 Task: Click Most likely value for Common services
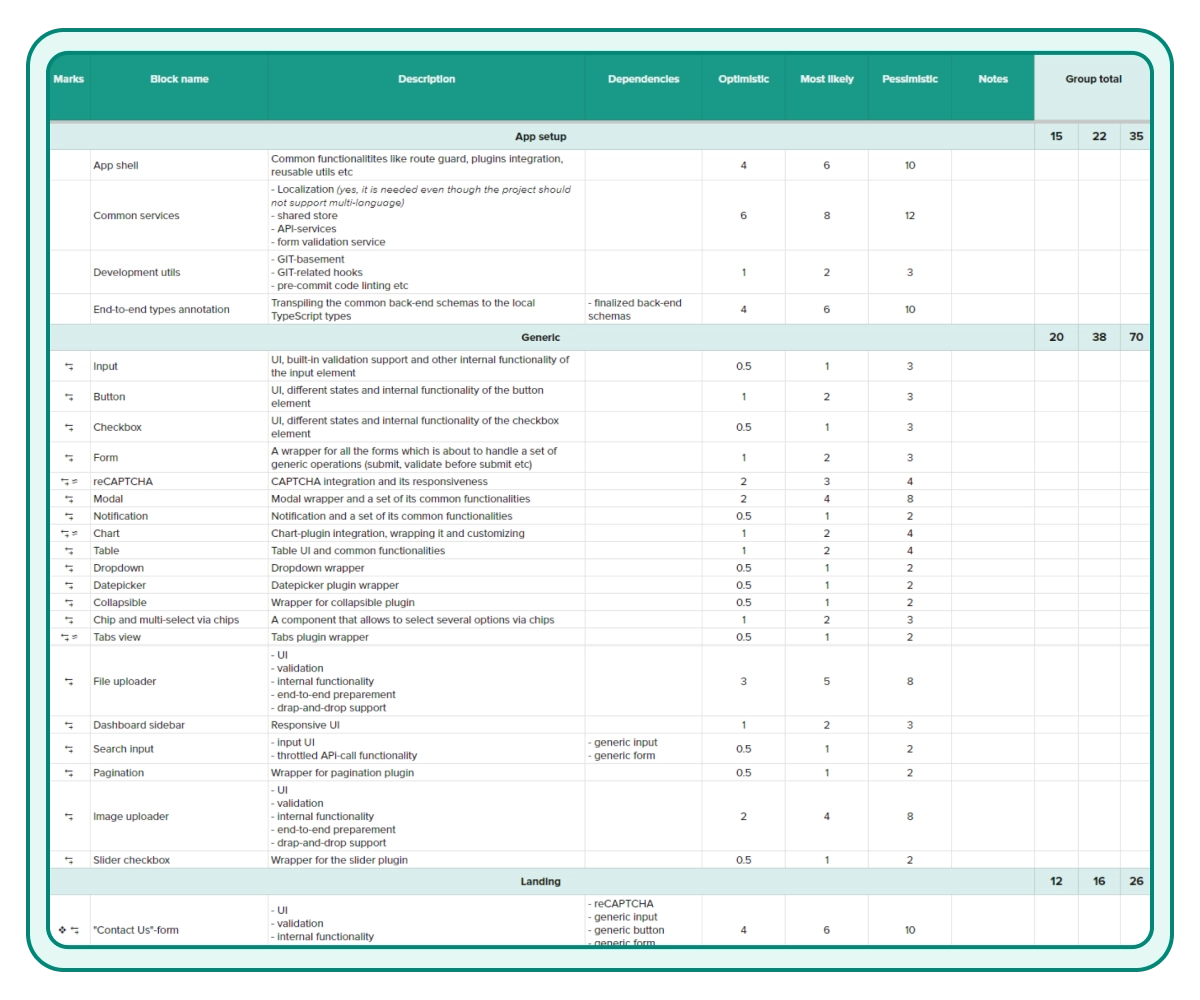827,216
